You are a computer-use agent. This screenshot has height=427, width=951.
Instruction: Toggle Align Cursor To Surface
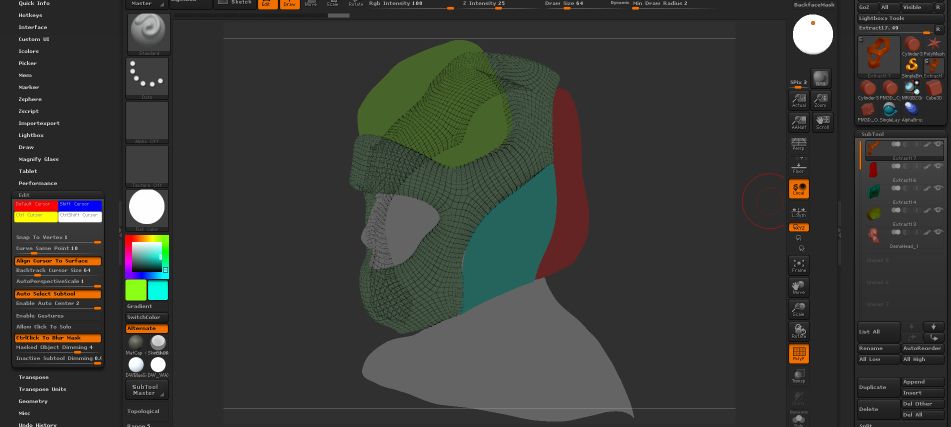click(x=57, y=260)
